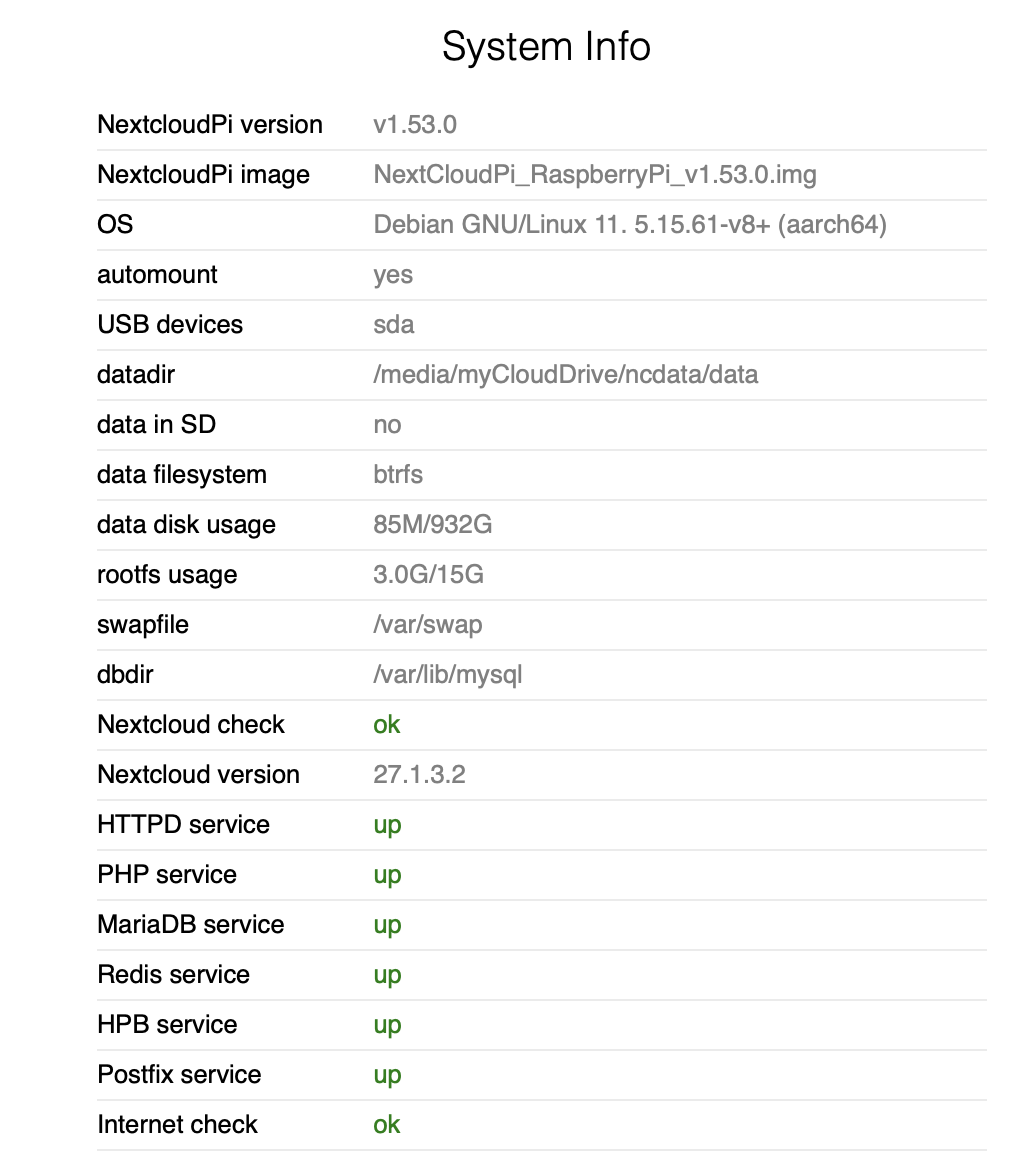Click the HTTPD service up status
This screenshot has width=1030, height=1156.
pos(387,826)
